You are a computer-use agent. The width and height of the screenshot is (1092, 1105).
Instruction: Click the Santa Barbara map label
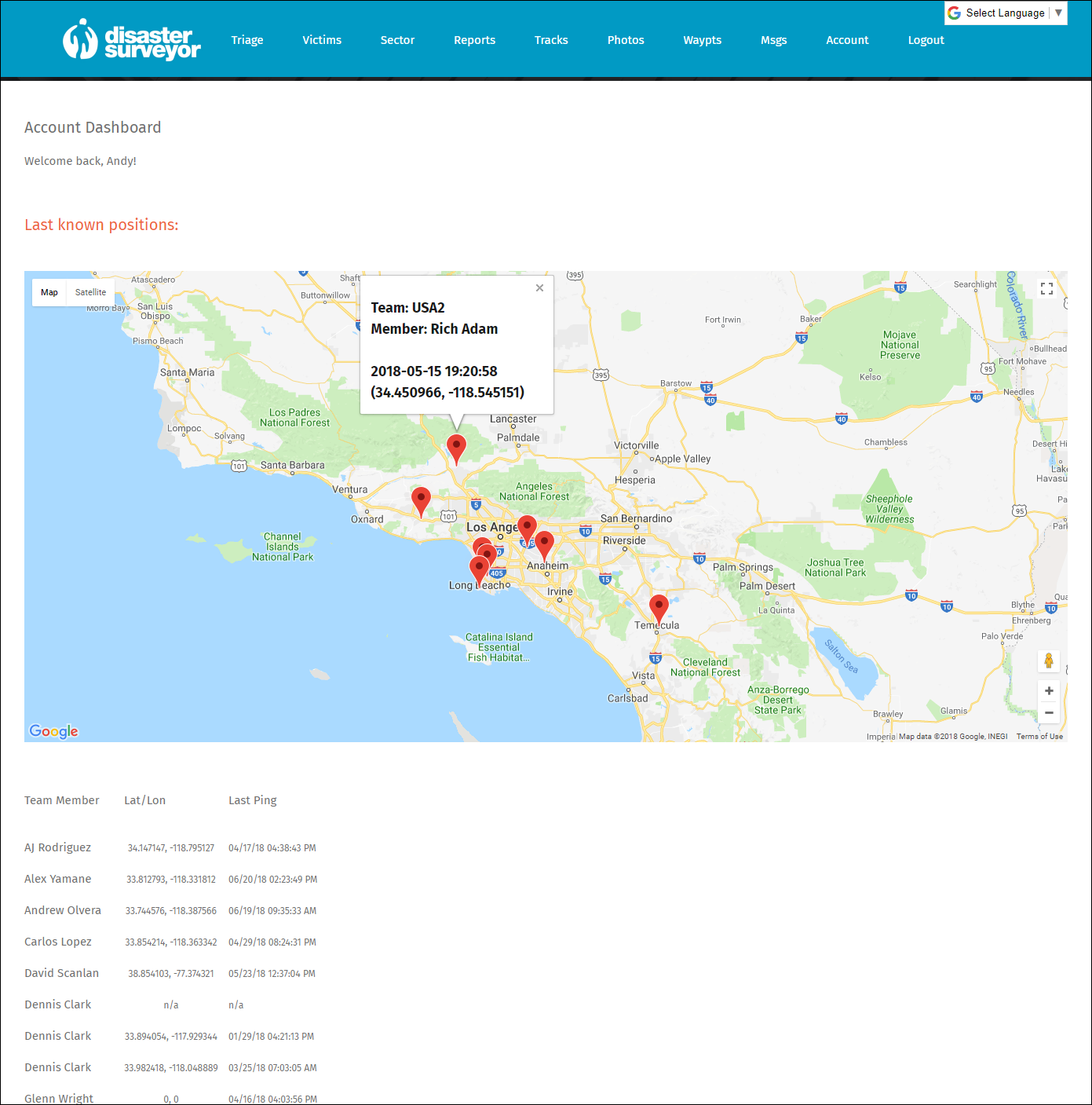click(x=292, y=465)
